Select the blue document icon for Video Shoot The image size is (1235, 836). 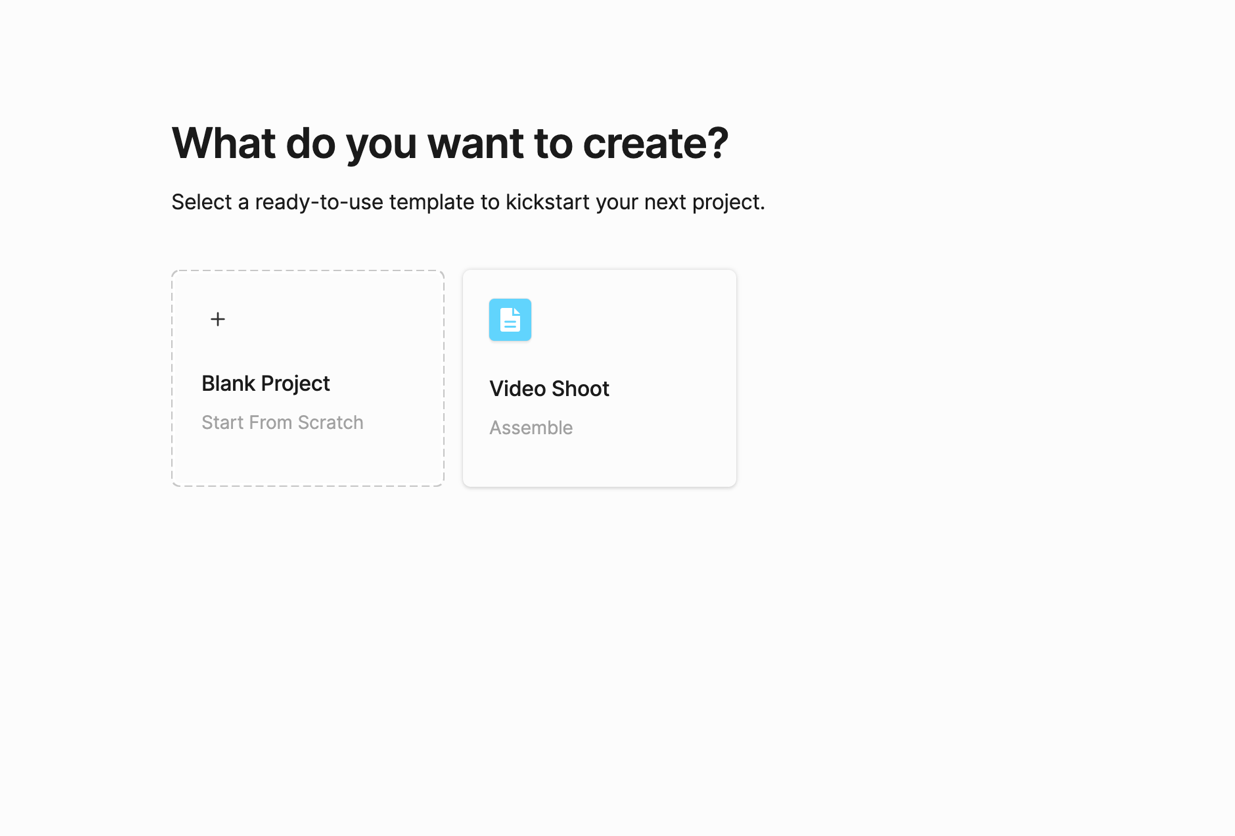510,320
